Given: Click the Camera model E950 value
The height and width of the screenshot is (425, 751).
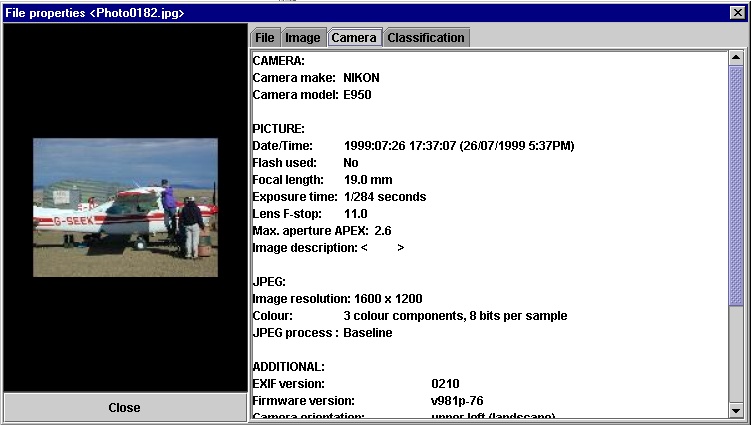Looking at the screenshot, I should click(x=357, y=95).
